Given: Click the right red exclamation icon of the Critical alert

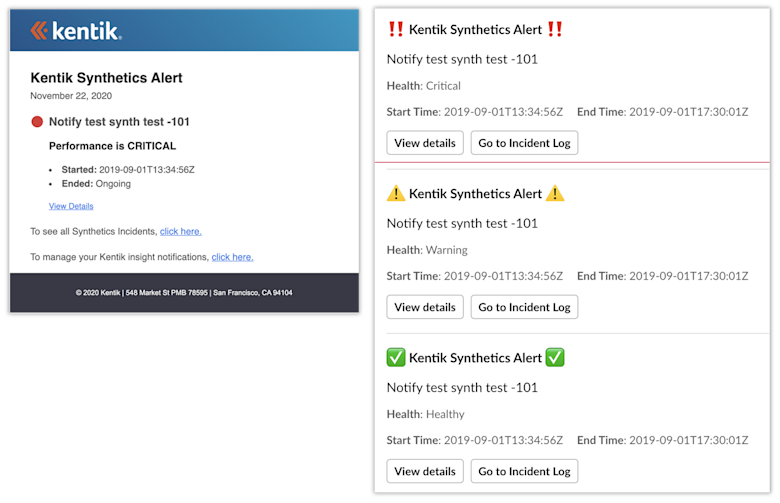Looking at the screenshot, I should (x=555, y=29).
